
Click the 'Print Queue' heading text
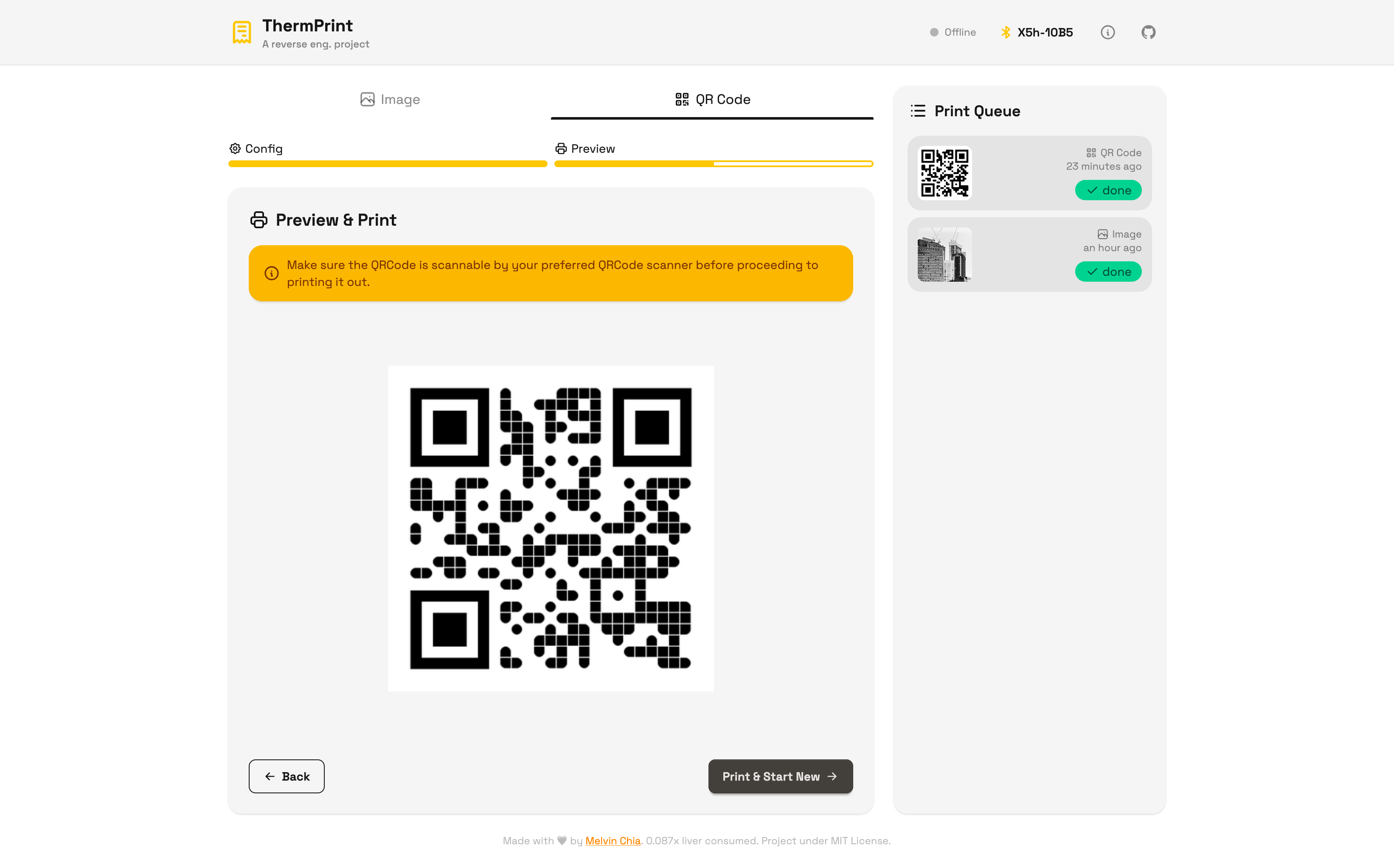tap(977, 111)
